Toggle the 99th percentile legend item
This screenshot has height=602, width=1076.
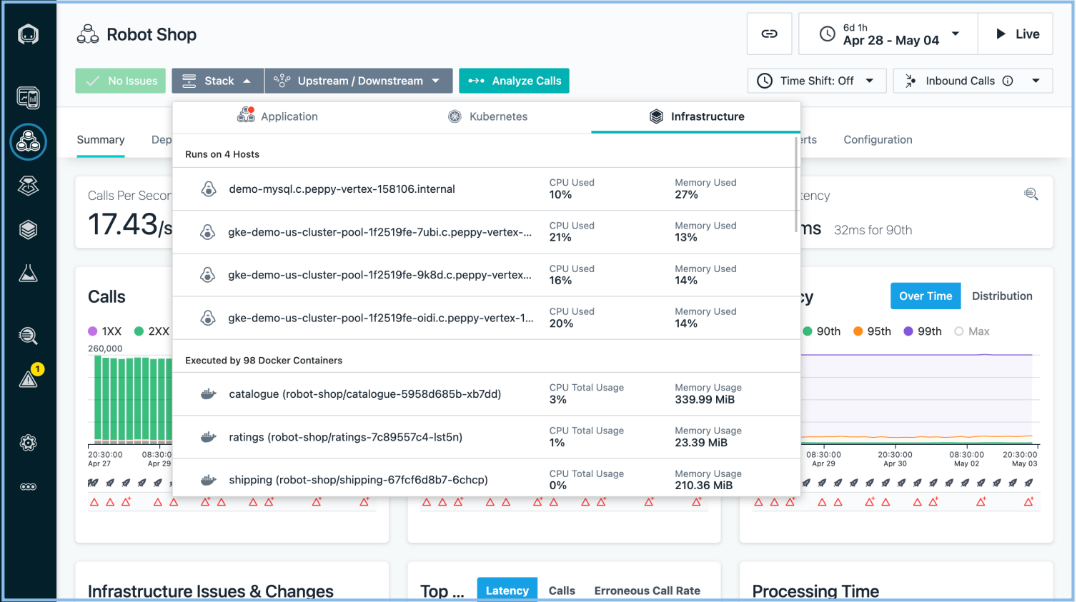coord(924,331)
